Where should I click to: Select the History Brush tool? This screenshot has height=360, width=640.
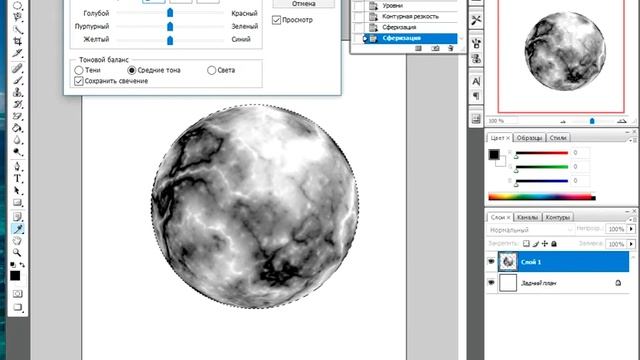pos(18,104)
